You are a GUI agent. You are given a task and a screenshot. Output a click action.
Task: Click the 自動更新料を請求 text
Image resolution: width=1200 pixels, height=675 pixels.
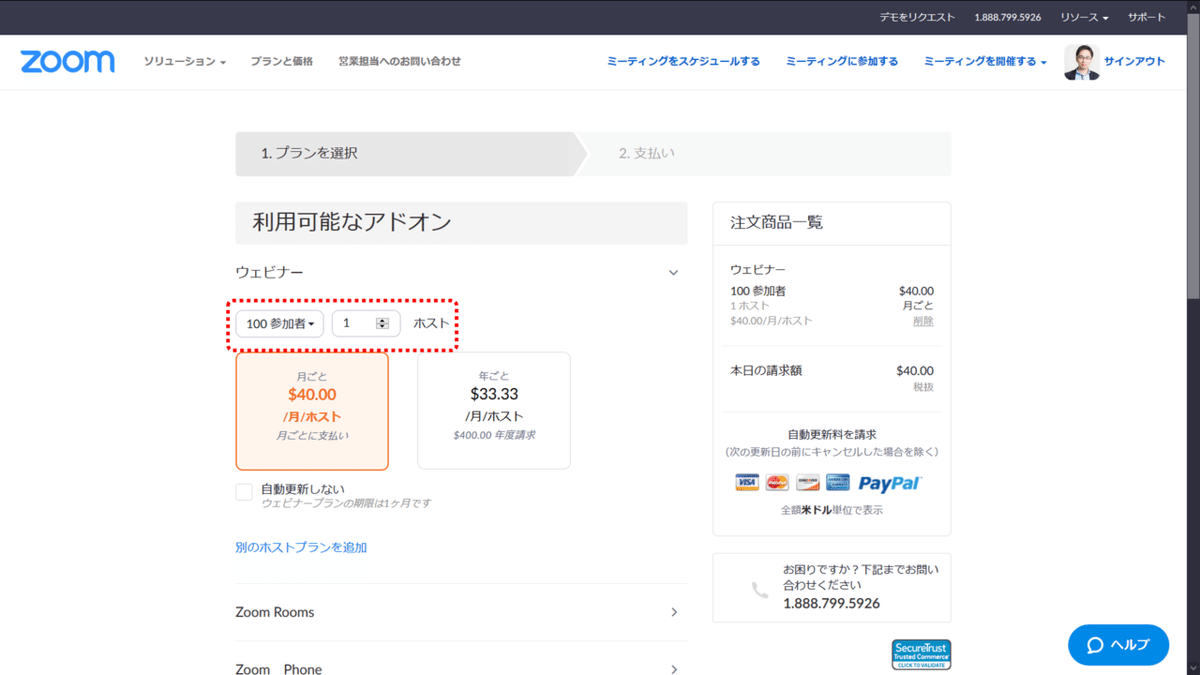point(832,435)
